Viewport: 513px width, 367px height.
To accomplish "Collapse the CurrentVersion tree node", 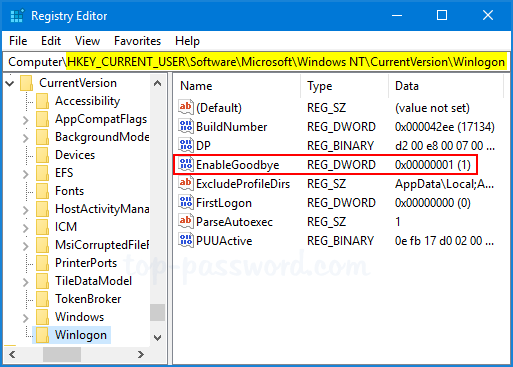I will point(10,83).
